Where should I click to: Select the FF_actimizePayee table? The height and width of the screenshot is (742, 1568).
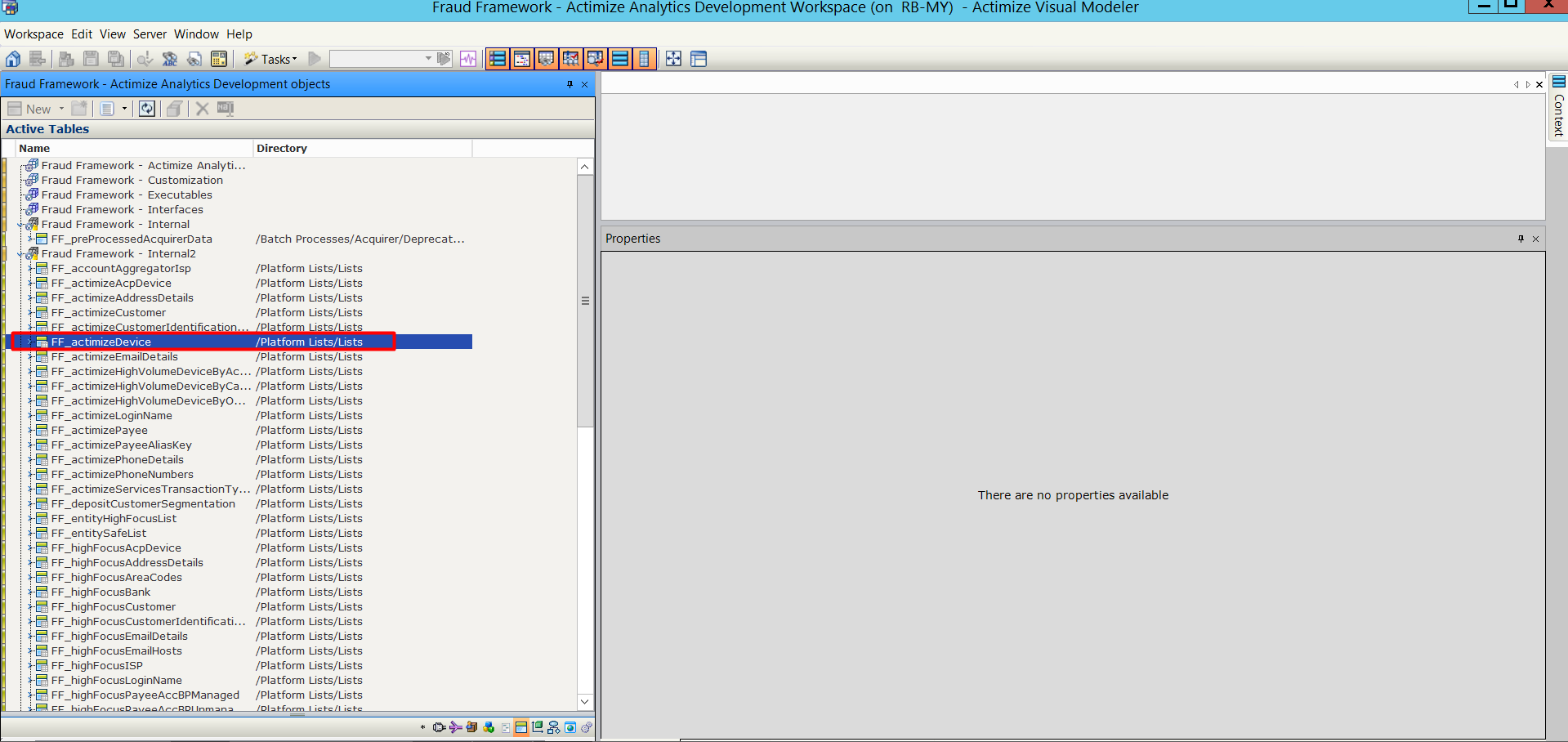point(99,431)
